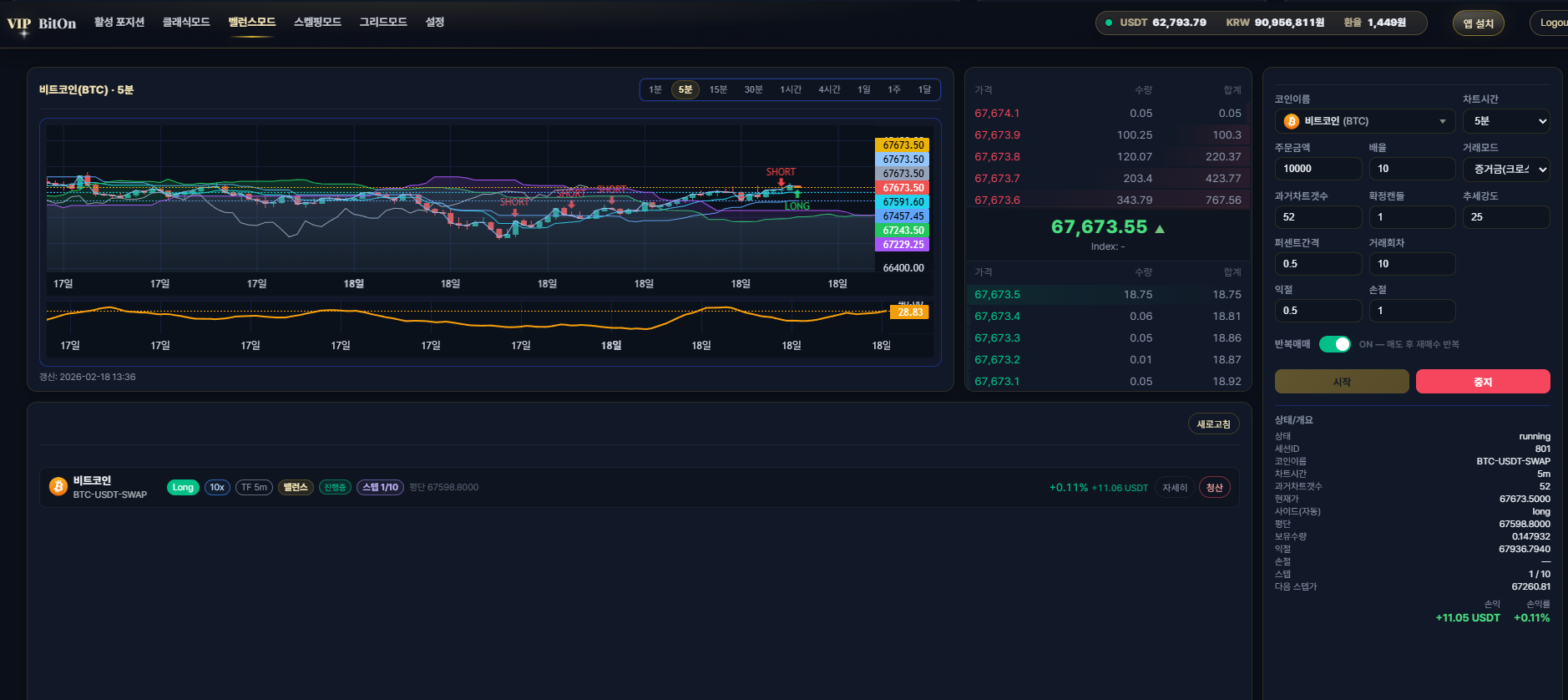Screen dimensions: 1568x700
Task: Toggle the 반복매매 repeat trading switch
Action: [1334, 344]
